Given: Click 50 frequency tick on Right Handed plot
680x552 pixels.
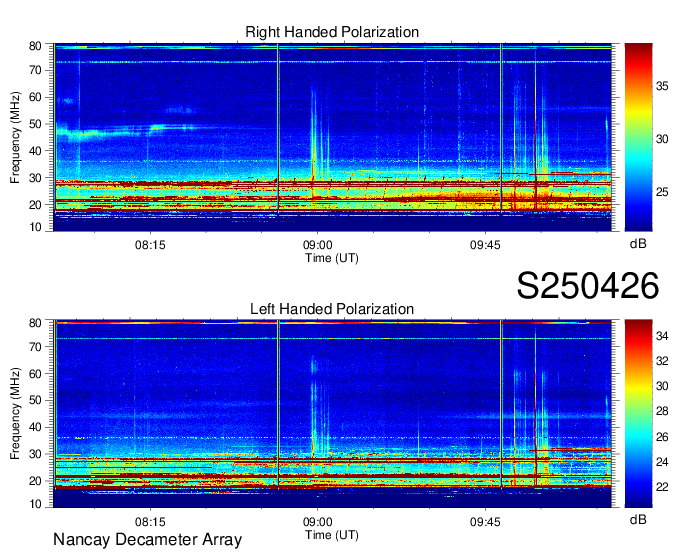Looking at the screenshot, I should pos(35,124).
